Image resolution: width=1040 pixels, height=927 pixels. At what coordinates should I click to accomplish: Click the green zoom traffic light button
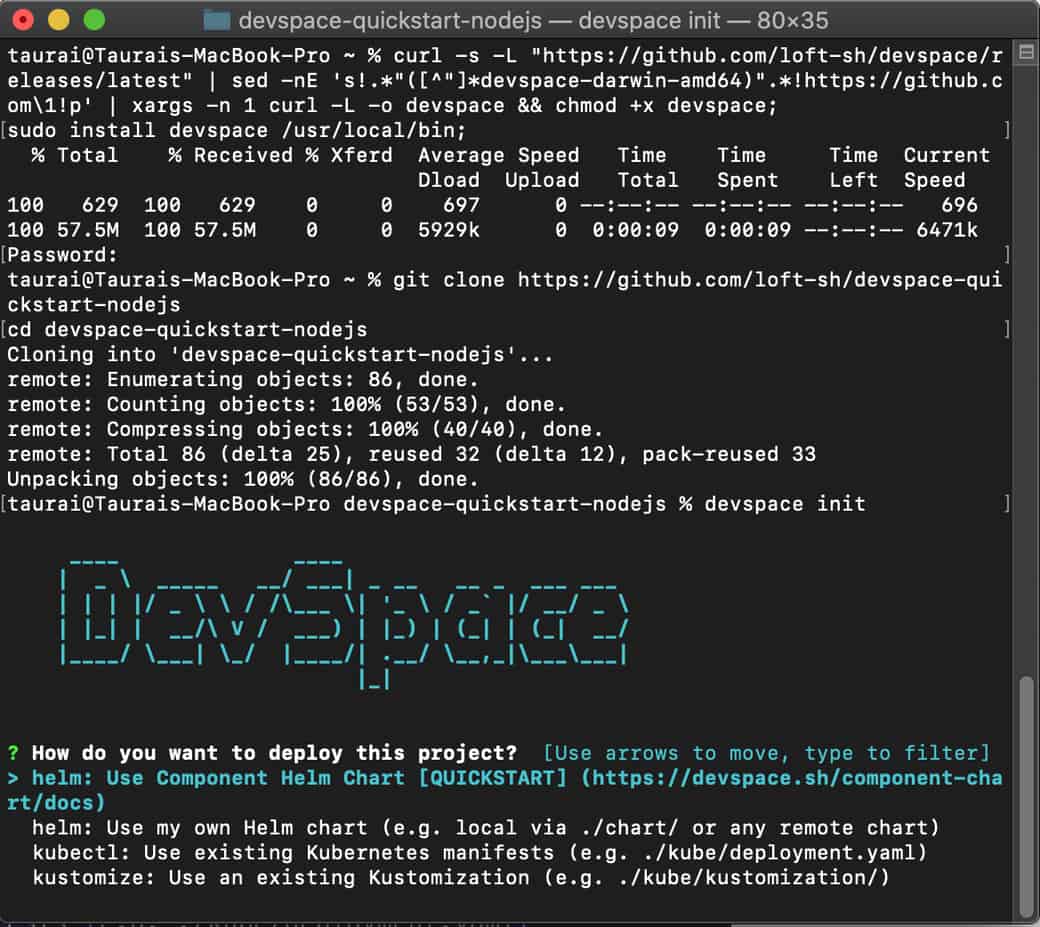pos(92,19)
